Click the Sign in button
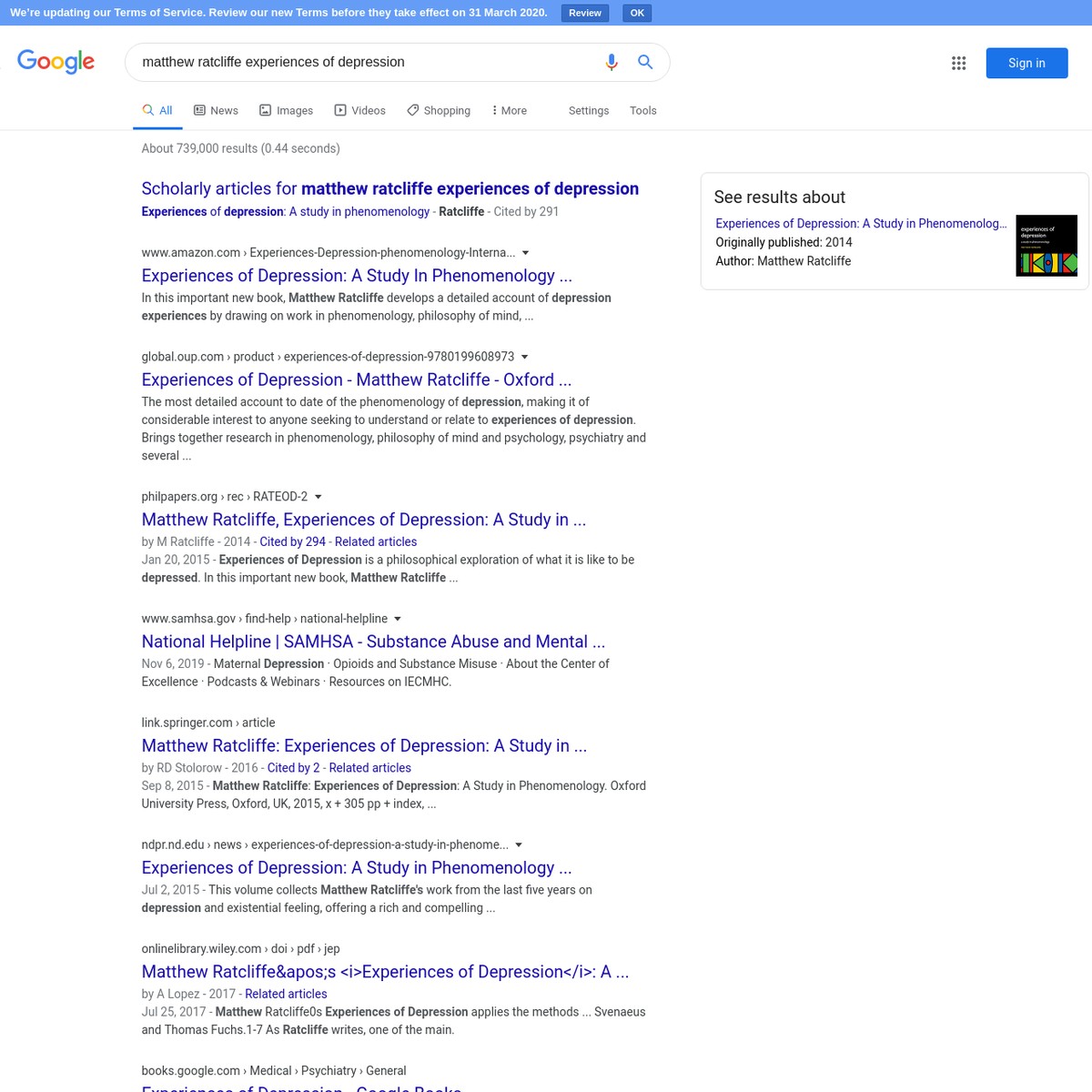The height and width of the screenshot is (1092, 1092). 1026,63
